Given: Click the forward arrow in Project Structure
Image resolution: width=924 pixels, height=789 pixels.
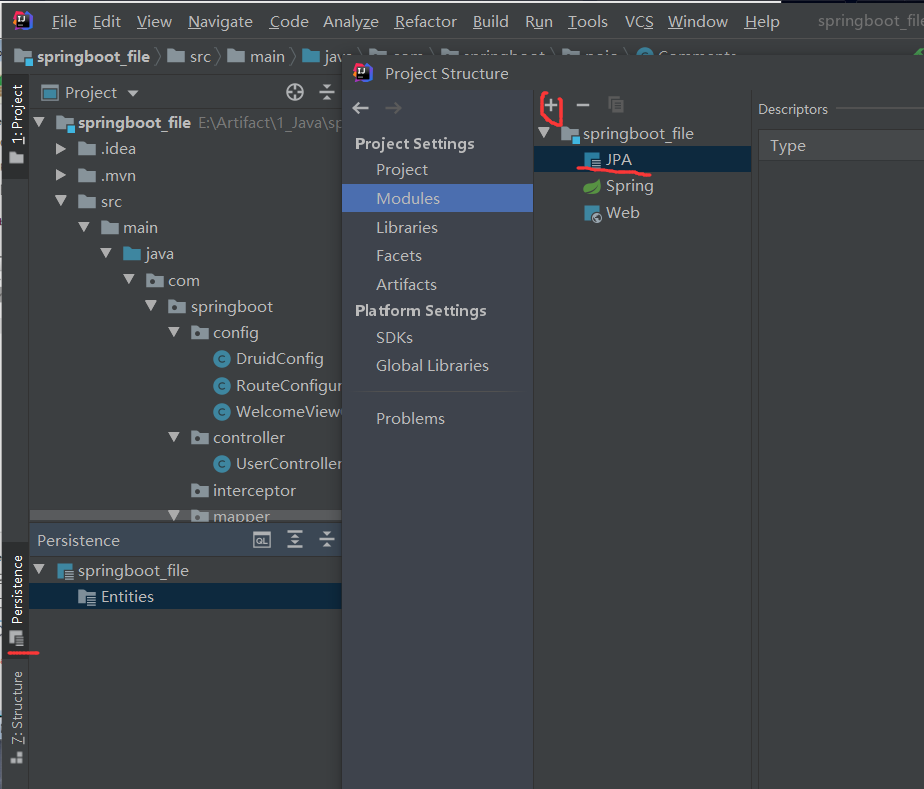Looking at the screenshot, I should click(394, 108).
